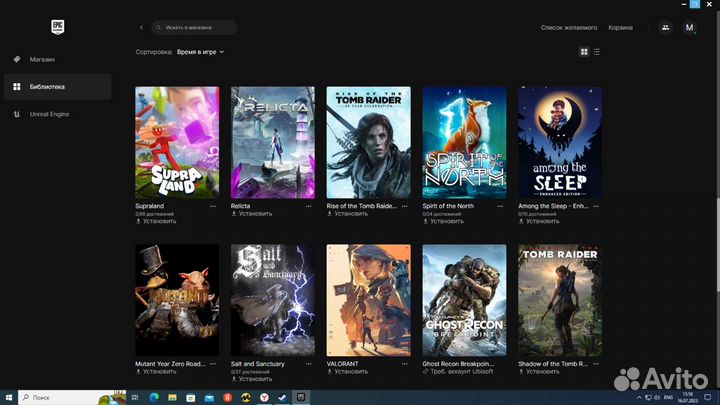Open the taskbar clock and date
This screenshot has width=720, height=405.
[x=688, y=398]
